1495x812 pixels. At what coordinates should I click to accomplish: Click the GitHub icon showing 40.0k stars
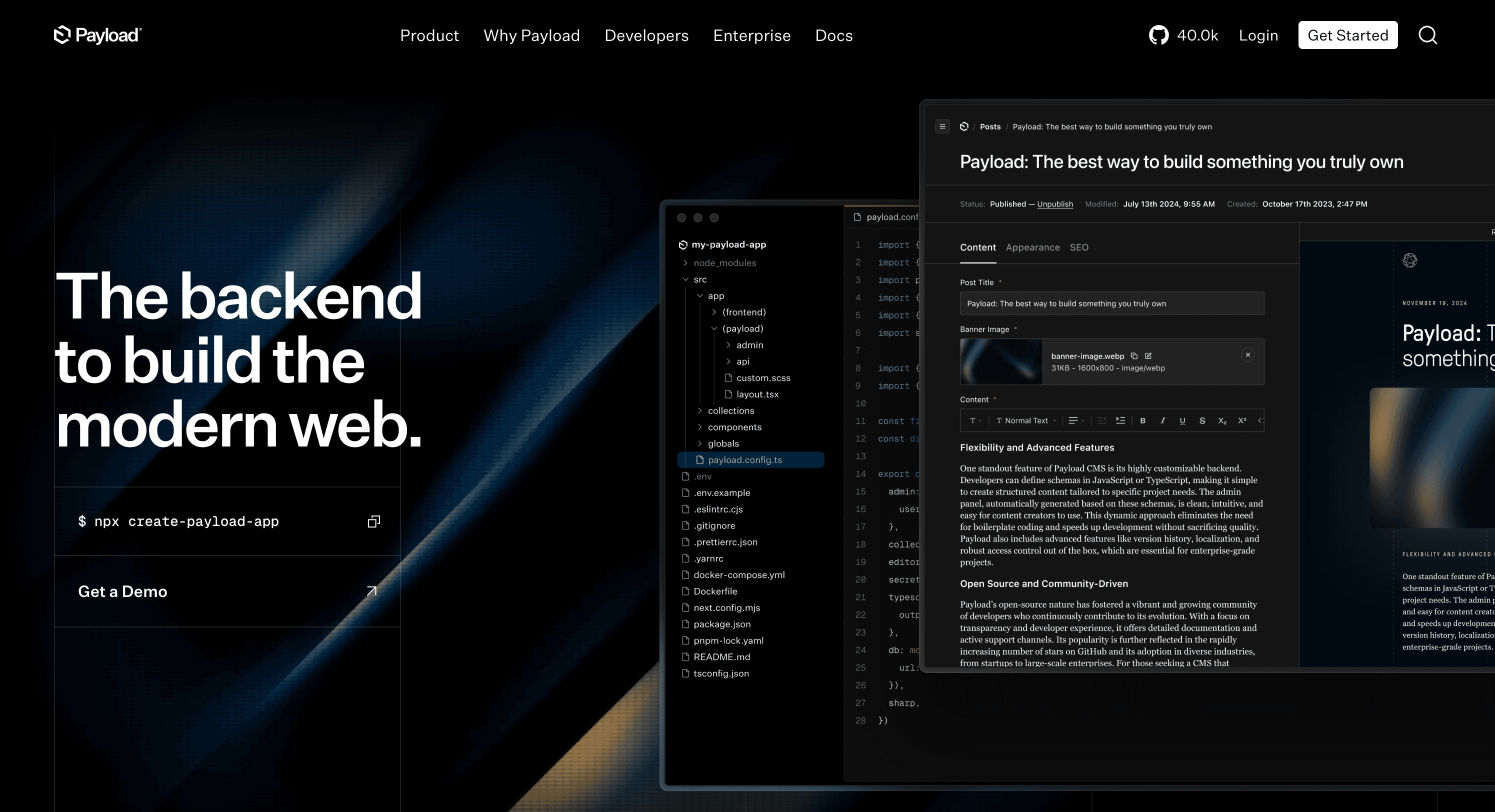point(1158,35)
